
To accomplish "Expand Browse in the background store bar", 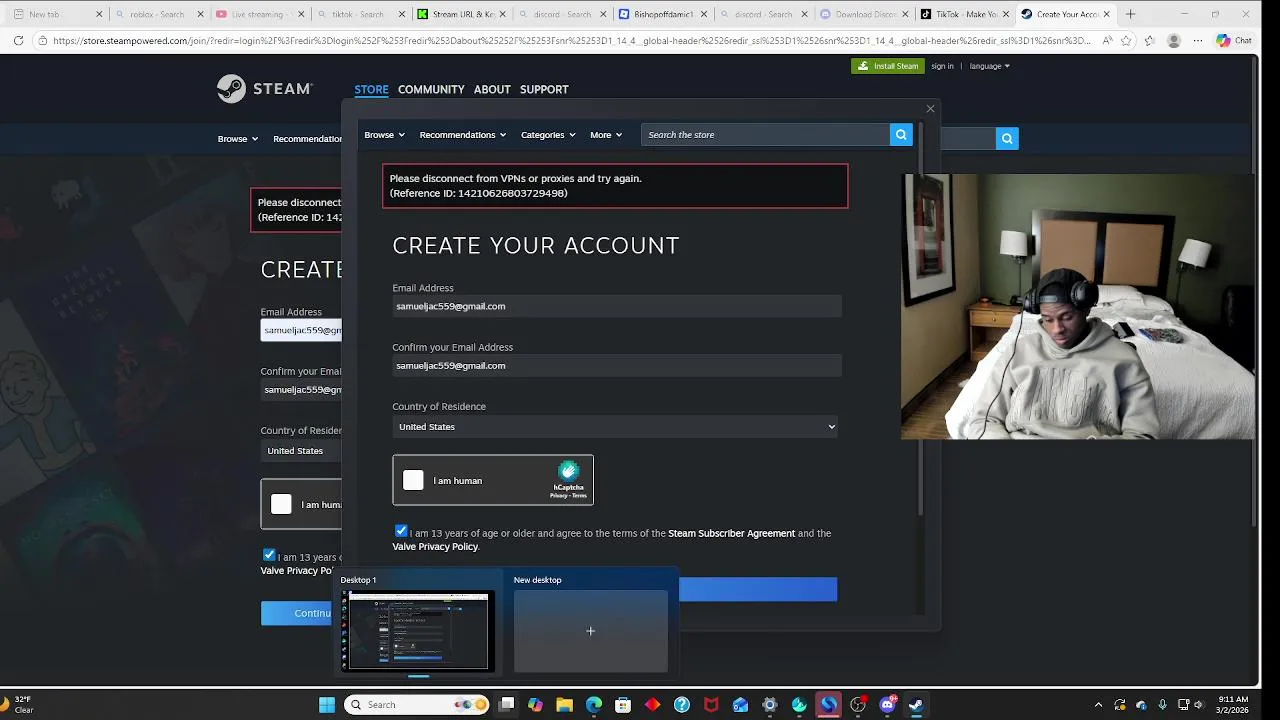I will [x=238, y=139].
